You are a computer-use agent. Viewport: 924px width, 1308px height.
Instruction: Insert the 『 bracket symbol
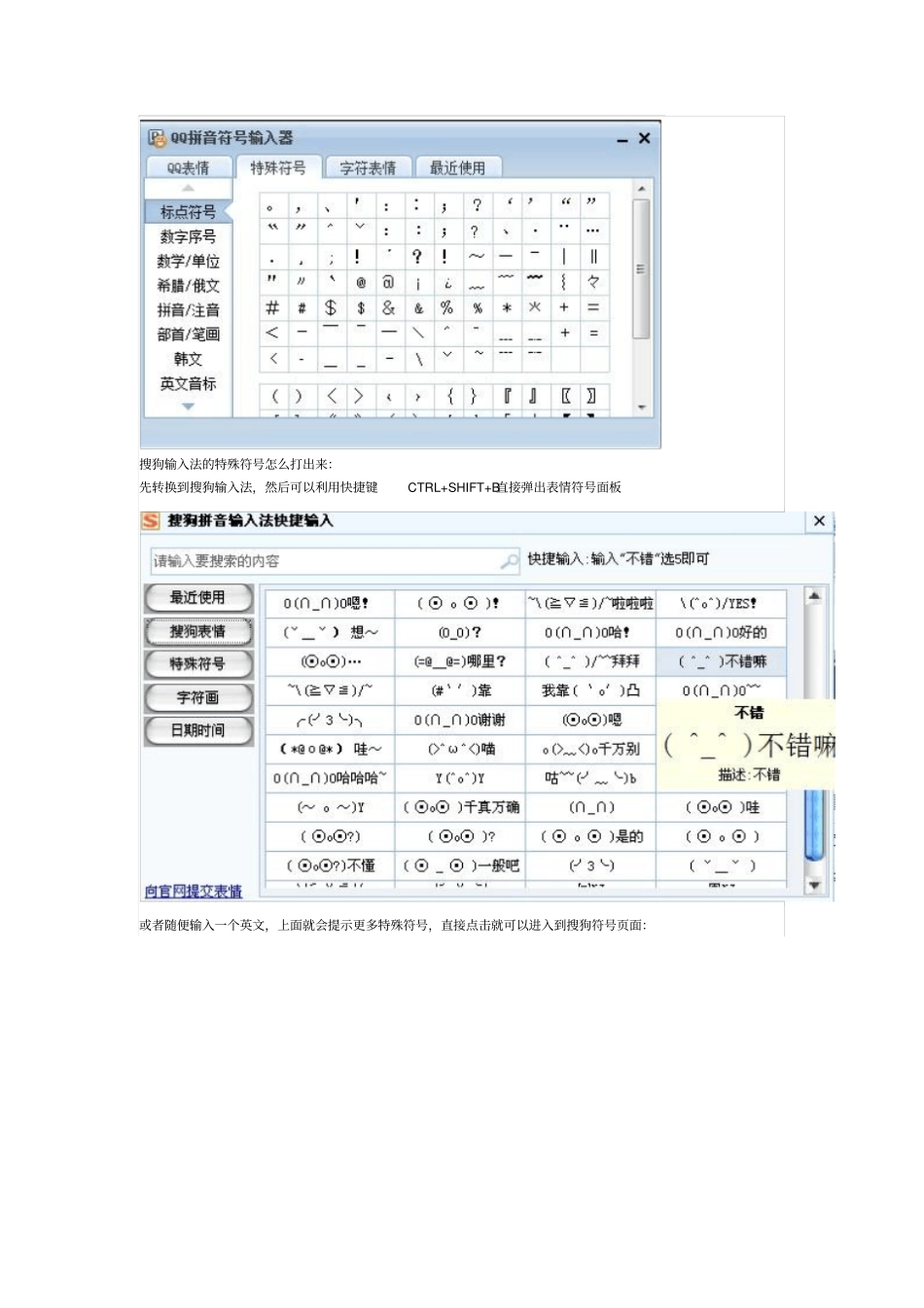(507, 396)
